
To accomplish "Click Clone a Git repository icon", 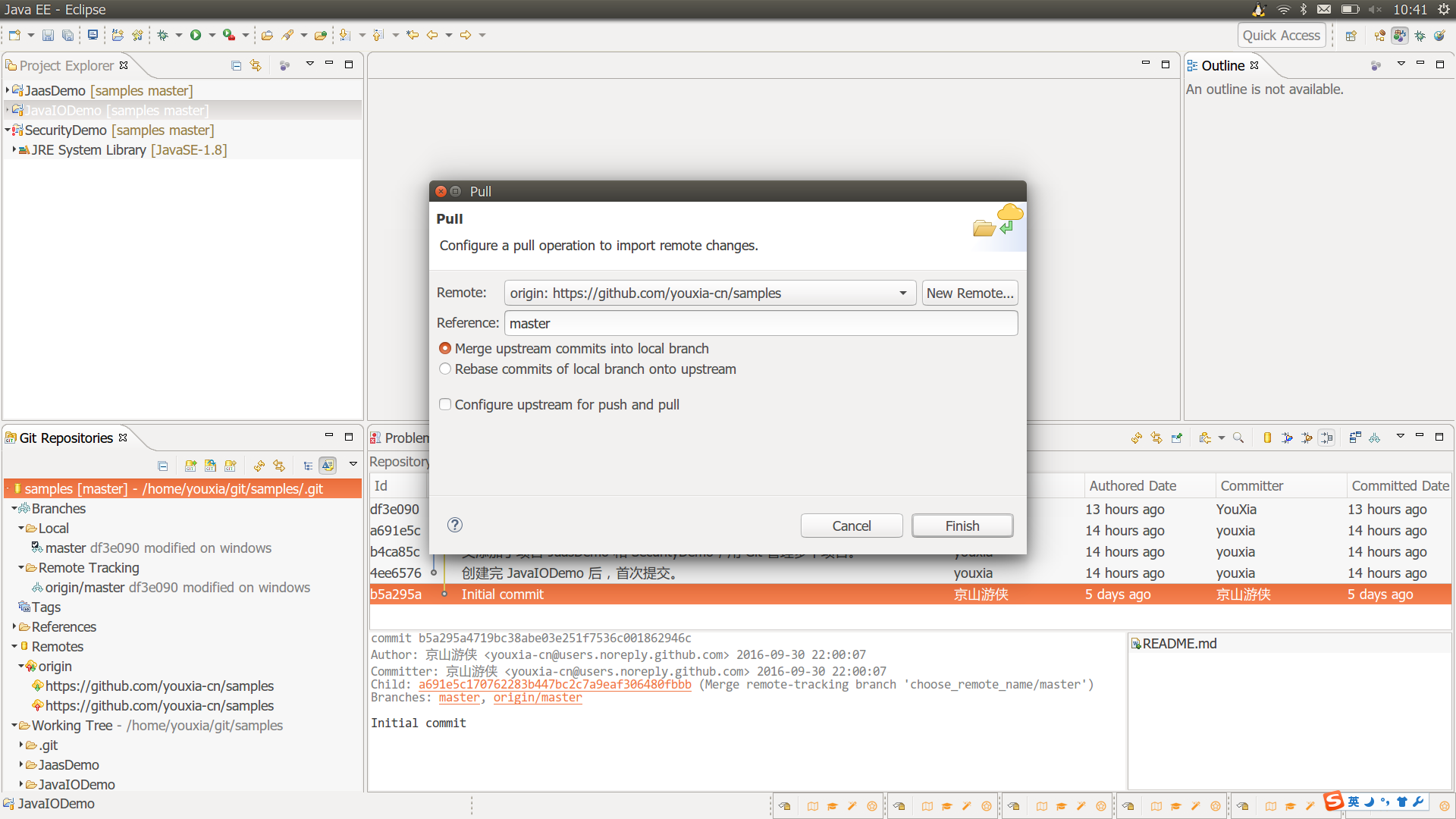I will [210, 466].
